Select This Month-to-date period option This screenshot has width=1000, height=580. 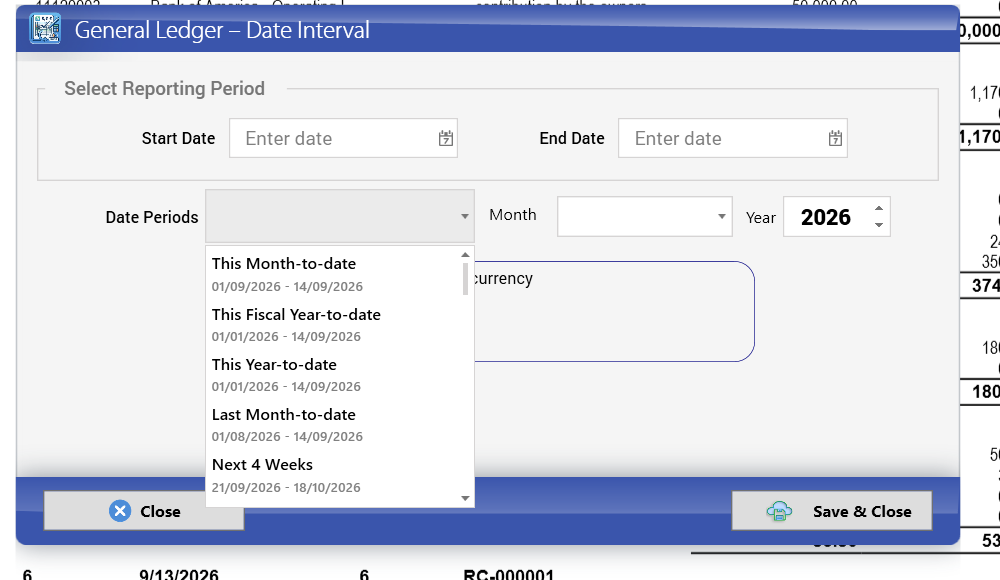(334, 274)
